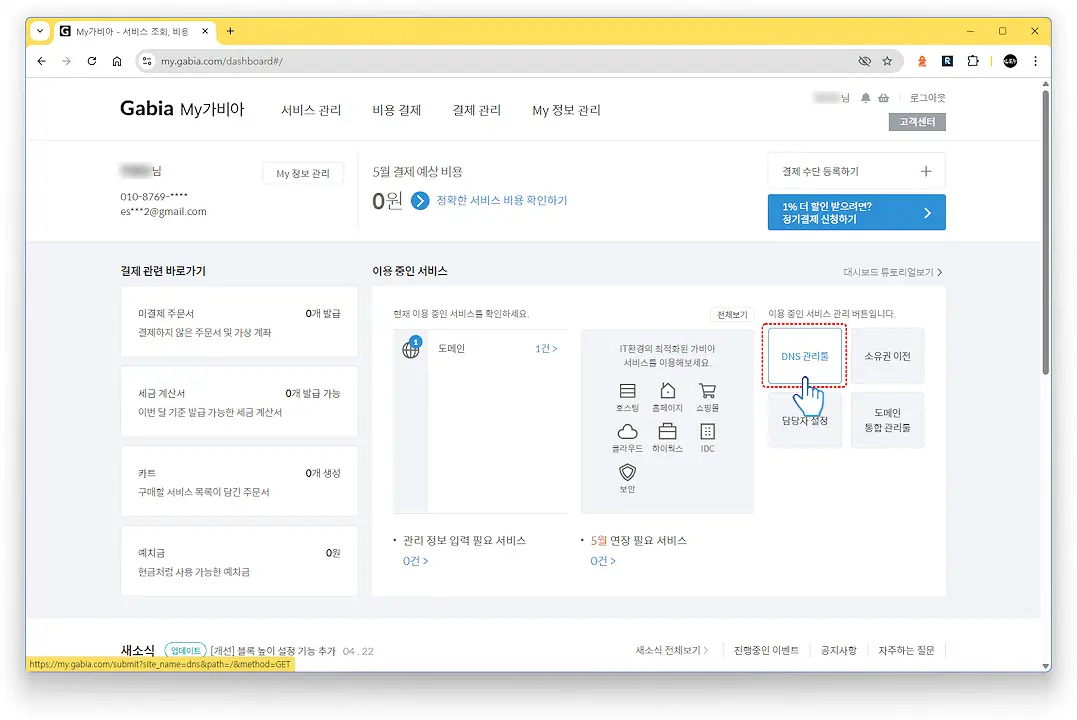Open the Chrome three-dot menu
This screenshot has width=1077, height=720.
(1035, 61)
